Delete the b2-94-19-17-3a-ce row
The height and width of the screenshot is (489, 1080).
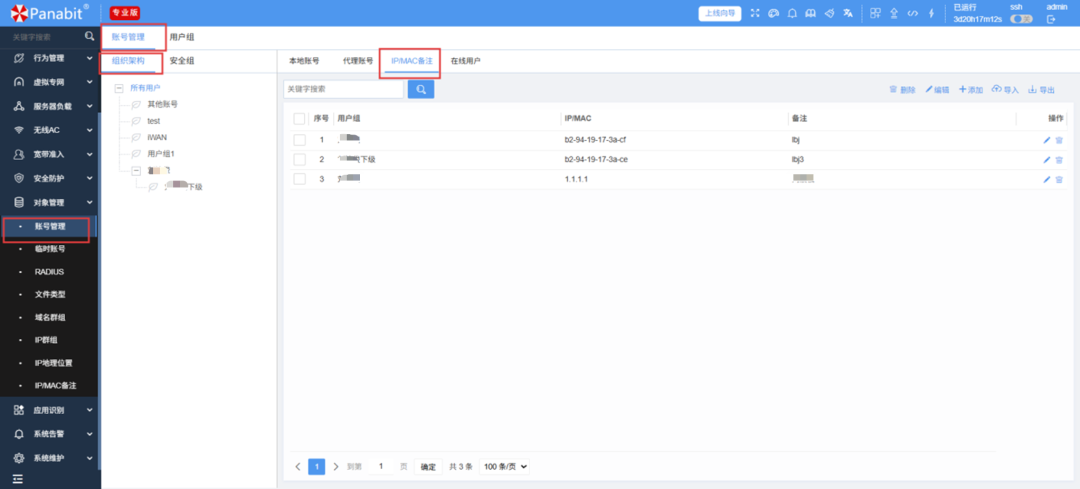(x=1059, y=160)
